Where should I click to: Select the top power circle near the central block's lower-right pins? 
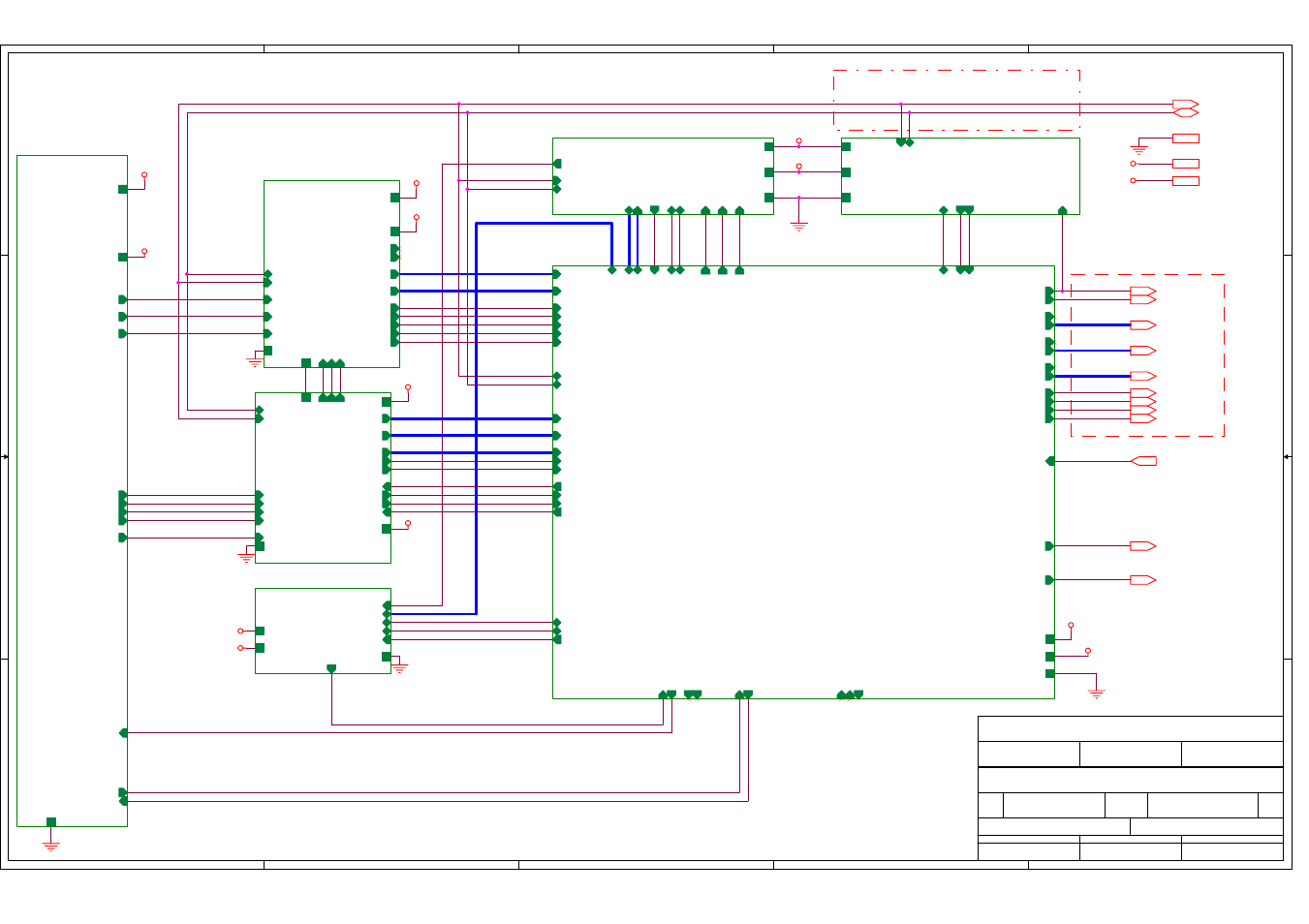pos(1071,626)
